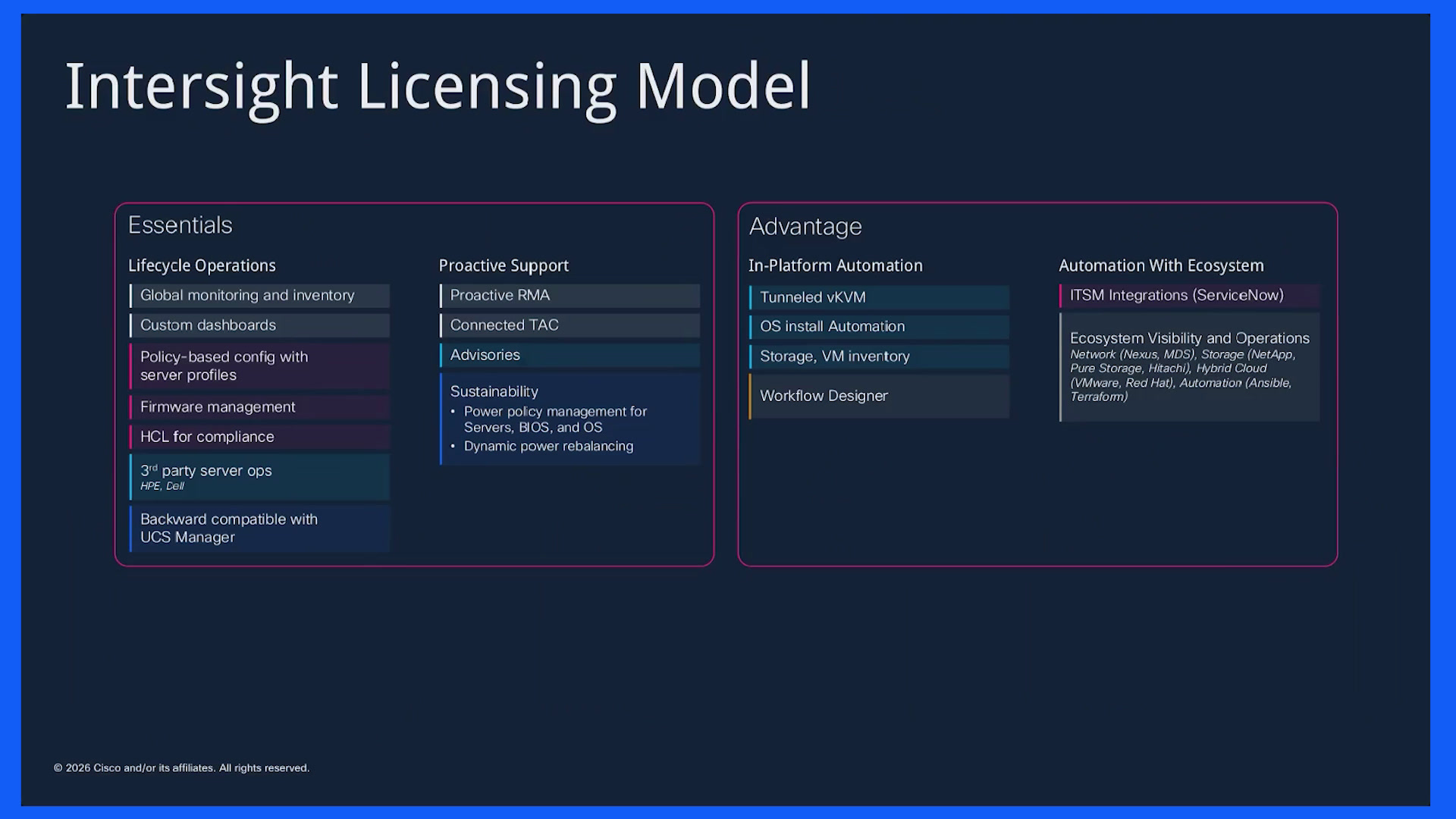1456x819 pixels.
Task: Click the 'Workflow Designer' box
Action: coord(879,396)
